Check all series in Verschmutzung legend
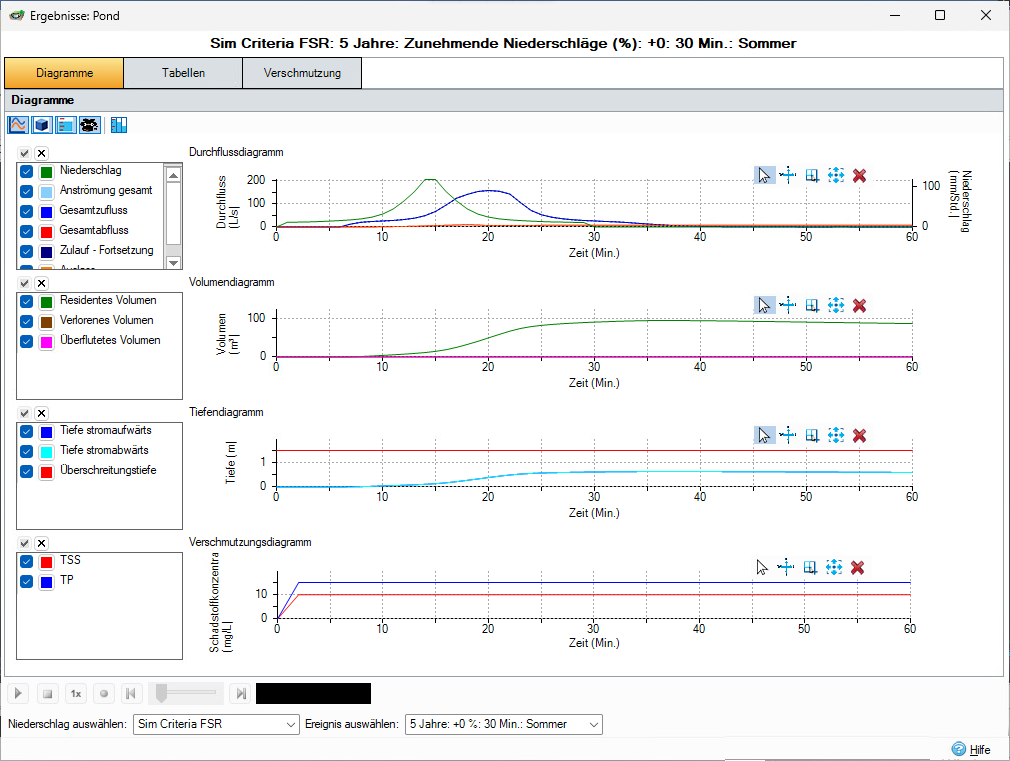The height and width of the screenshot is (761, 1010). [x=24, y=544]
